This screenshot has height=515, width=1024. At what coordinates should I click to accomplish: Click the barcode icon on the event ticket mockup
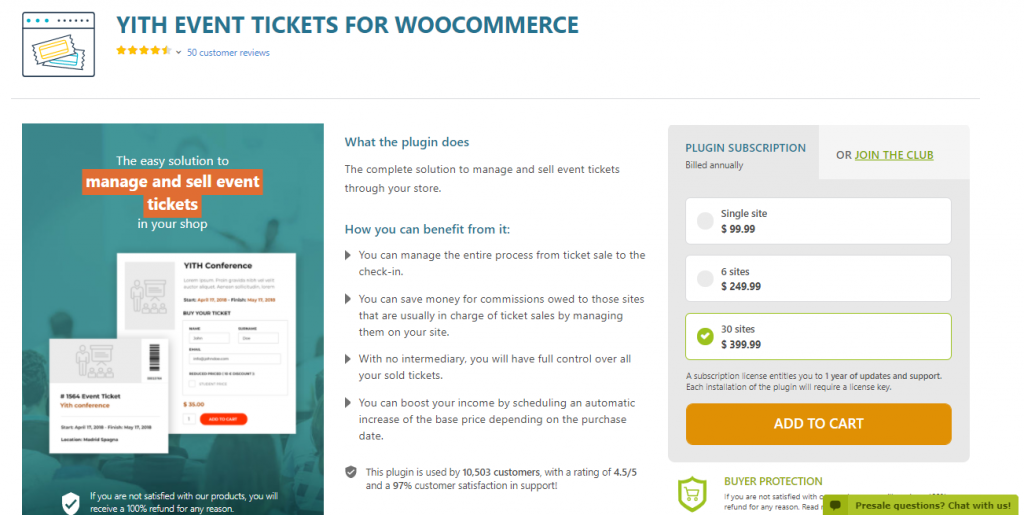[x=154, y=358]
